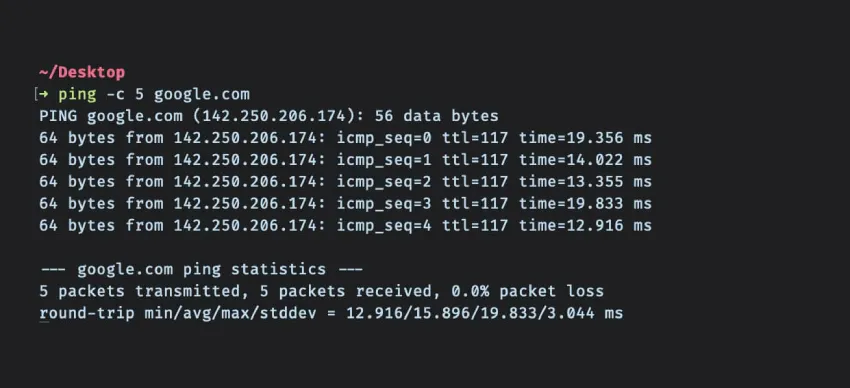Click the round-trip min/avg/max/stddev values
The width and height of the screenshot is (850, 388).
tap(485, 313)
